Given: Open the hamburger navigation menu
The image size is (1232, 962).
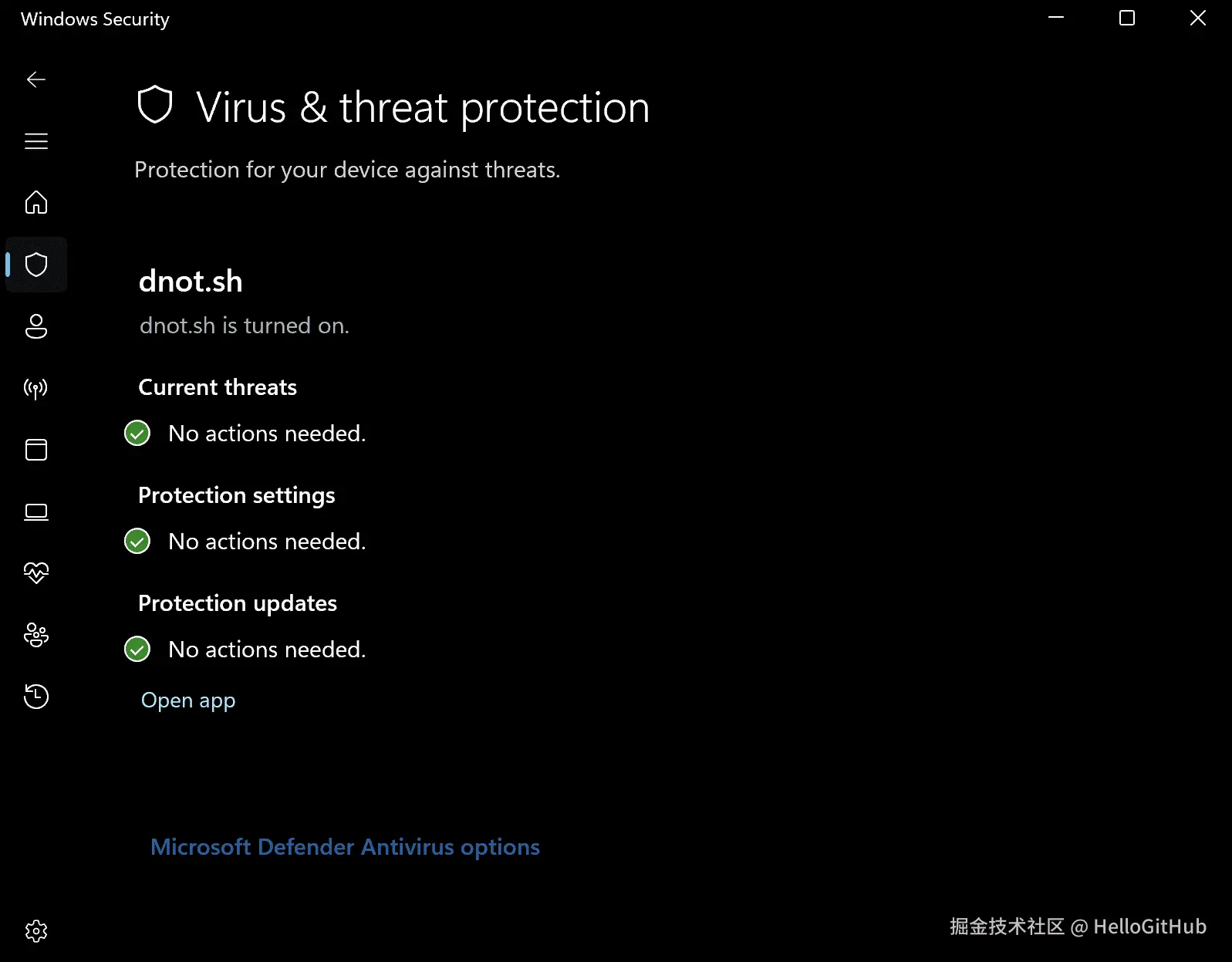Looking at the screenshot, I should tap(36, 141).
